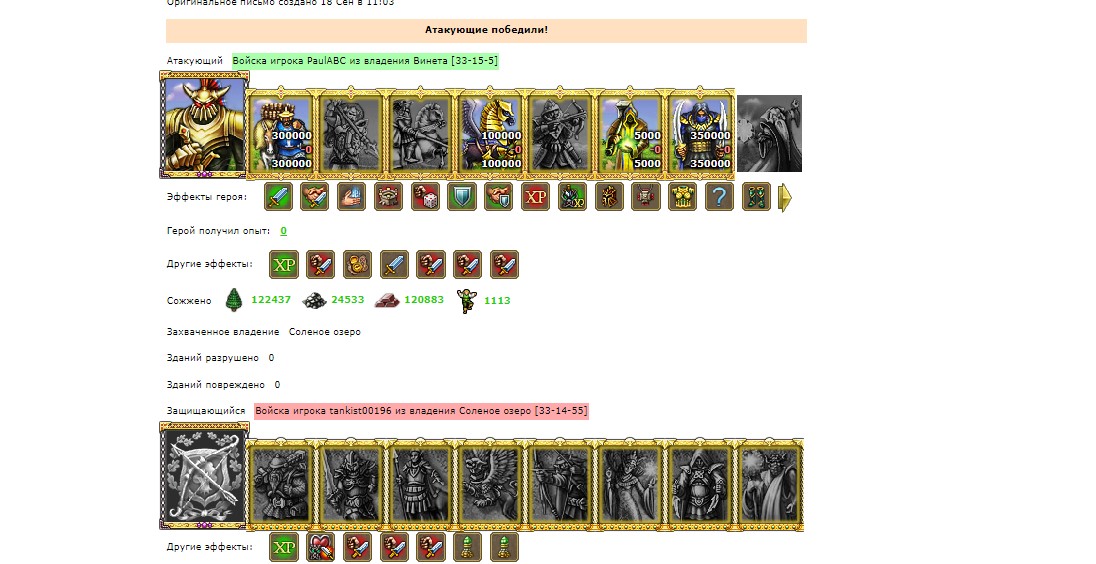The width and height of the screenshot is (1096, 564).
Task: Click the dice hero effect icon
Action: 425,197
